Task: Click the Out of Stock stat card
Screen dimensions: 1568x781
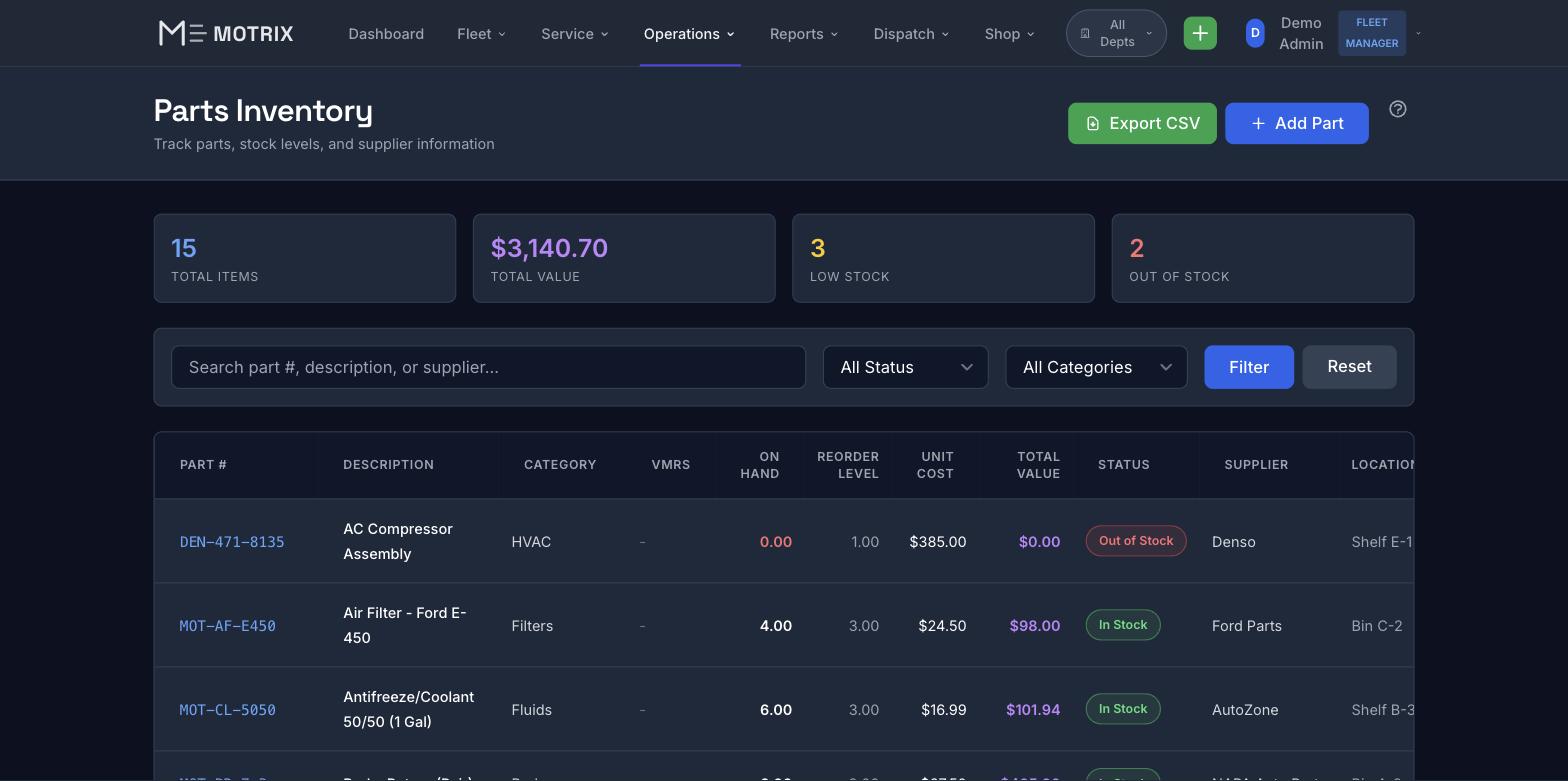Action: [1263, 258]
